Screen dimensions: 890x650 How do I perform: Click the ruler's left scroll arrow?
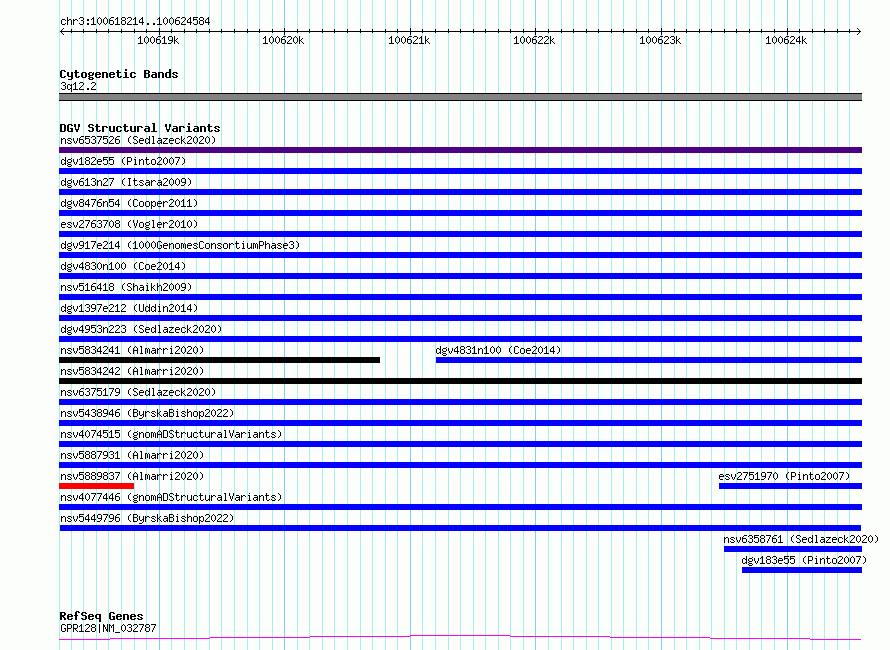[62, 31]
